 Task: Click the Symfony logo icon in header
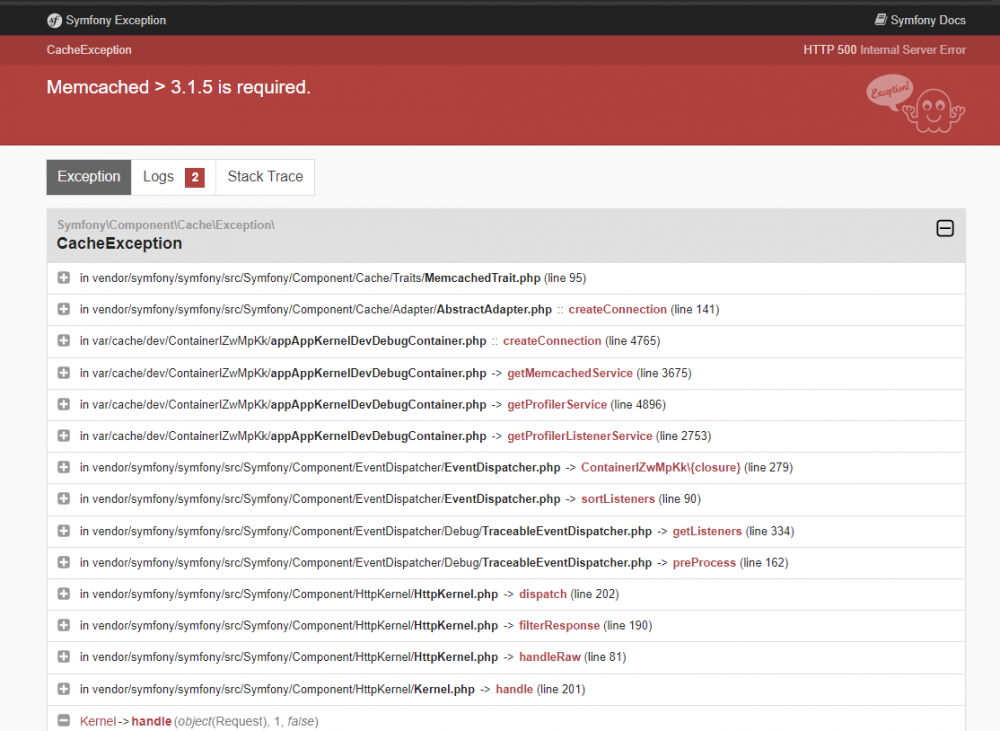tap(54, 20)
